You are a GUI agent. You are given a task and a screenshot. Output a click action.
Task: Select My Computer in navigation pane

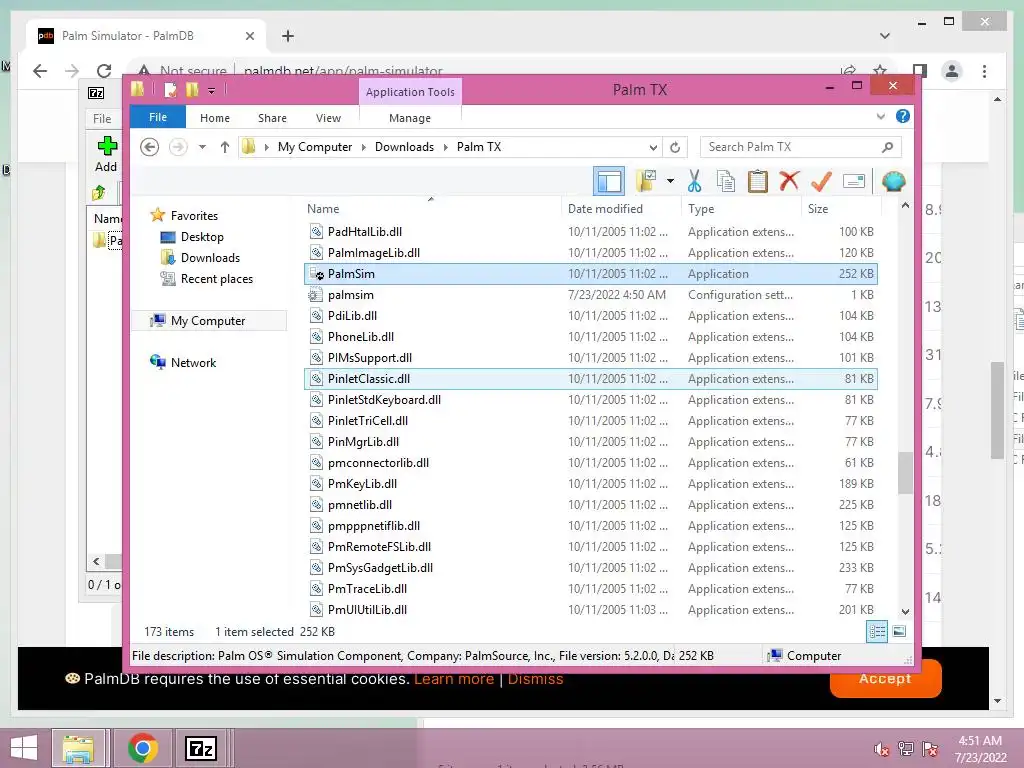pos(208,321)
